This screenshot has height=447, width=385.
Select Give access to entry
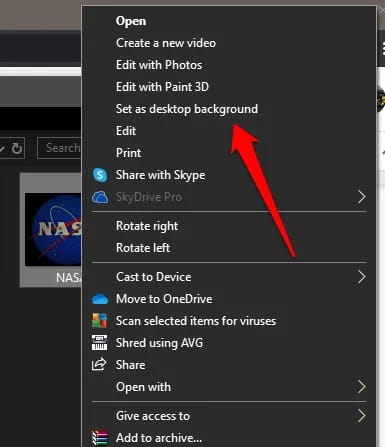click(x=153, y=416)
